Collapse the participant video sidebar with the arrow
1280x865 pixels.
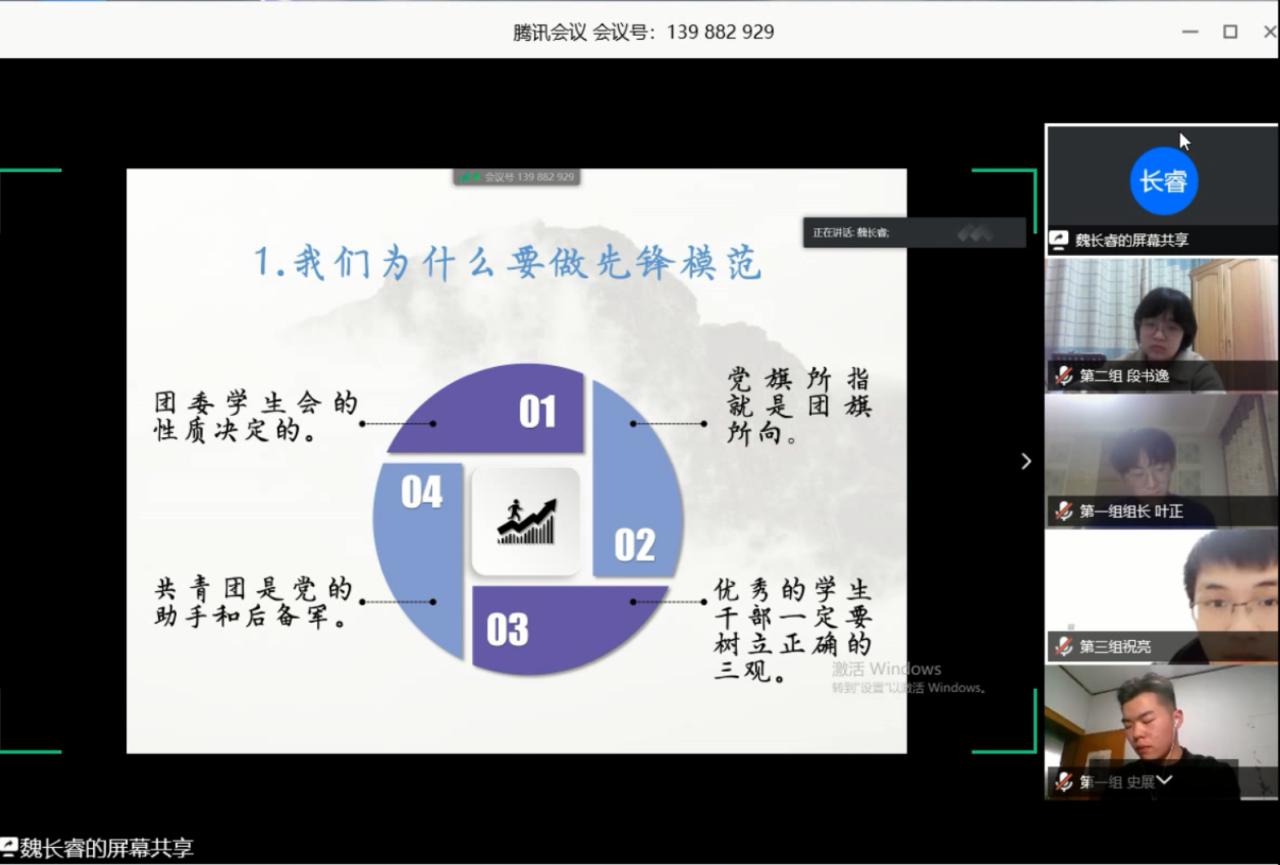point(1025,461)
